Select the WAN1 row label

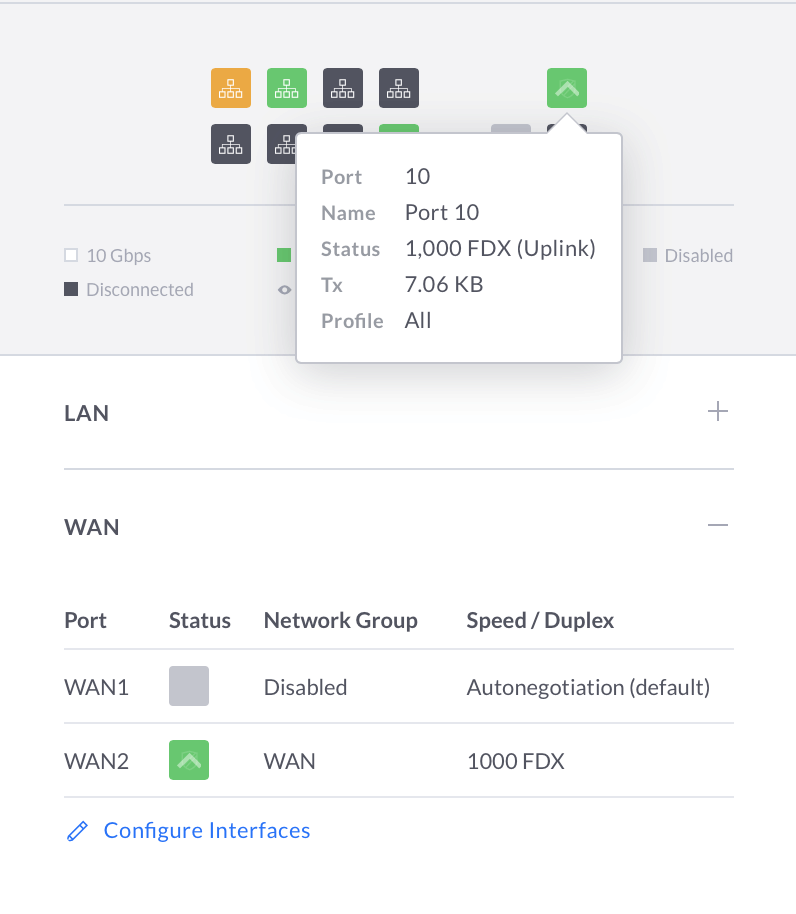96,687
